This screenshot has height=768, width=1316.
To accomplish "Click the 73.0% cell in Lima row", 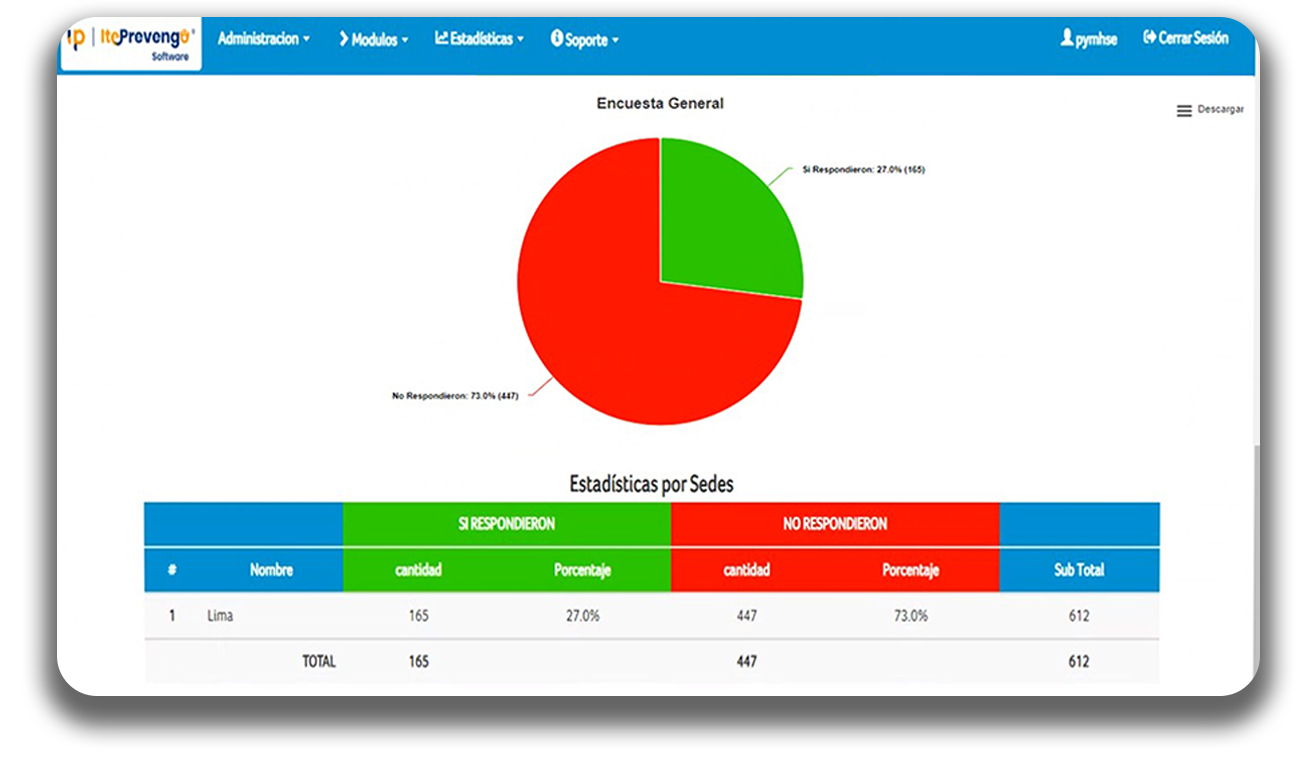I will [x=911, y=616].
